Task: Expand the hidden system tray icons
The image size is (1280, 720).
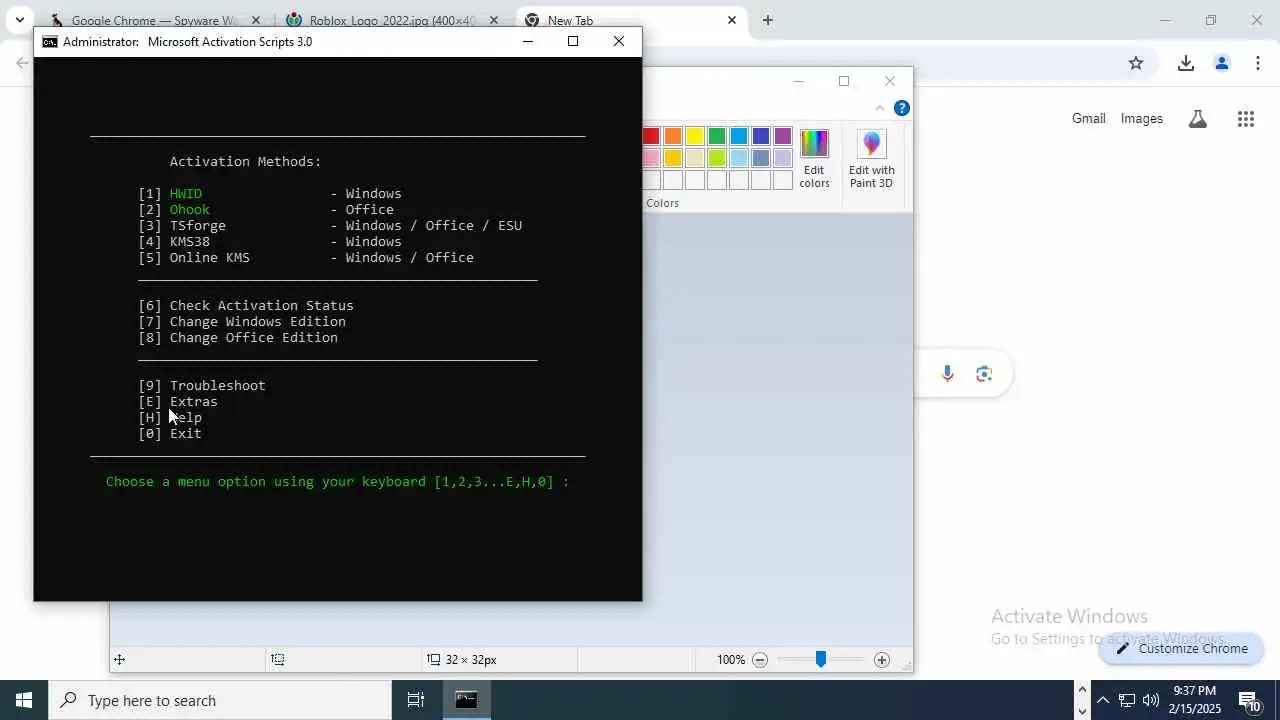Action: coord(1102,700)
